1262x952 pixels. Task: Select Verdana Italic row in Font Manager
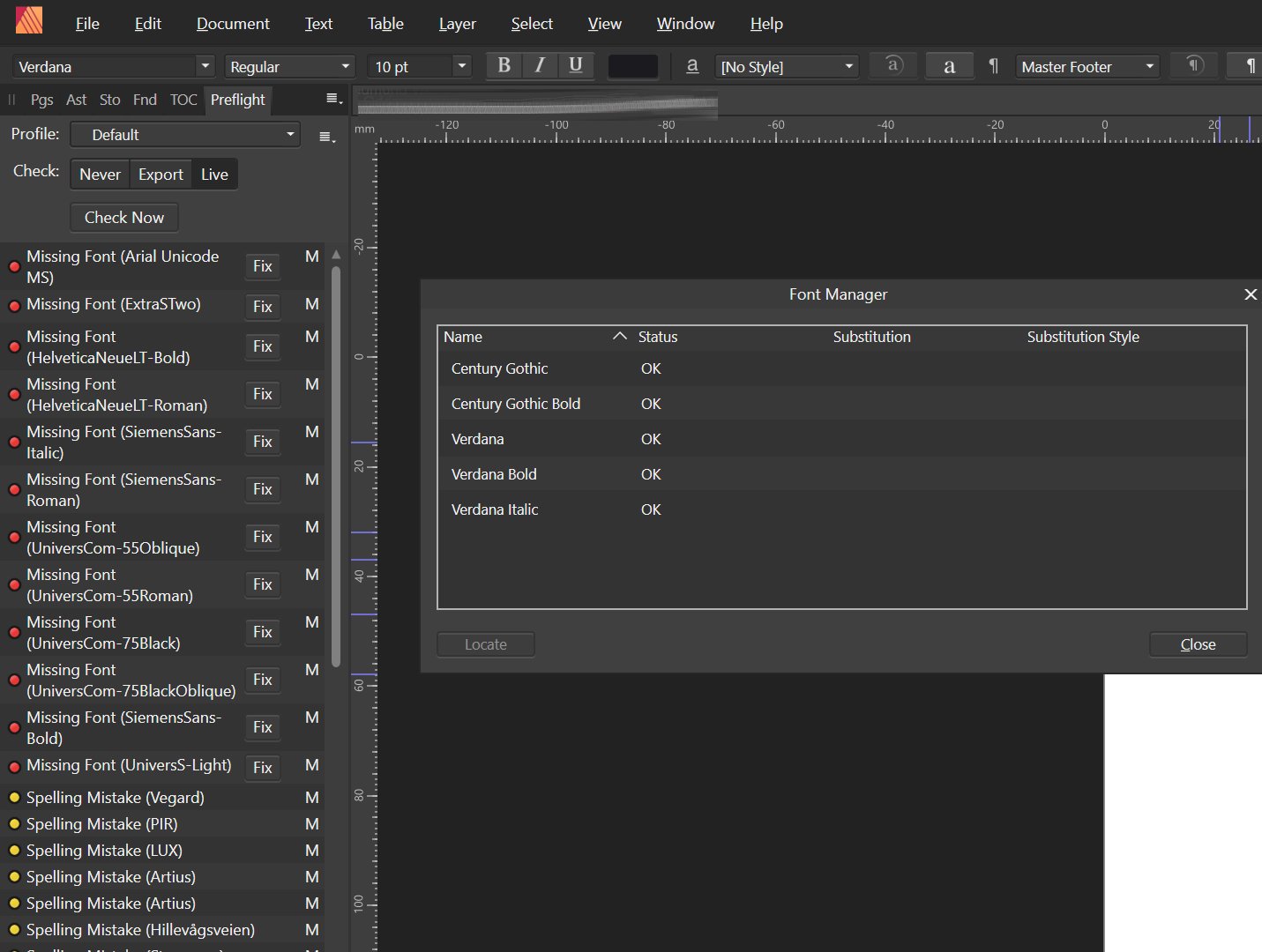(841, 509)
